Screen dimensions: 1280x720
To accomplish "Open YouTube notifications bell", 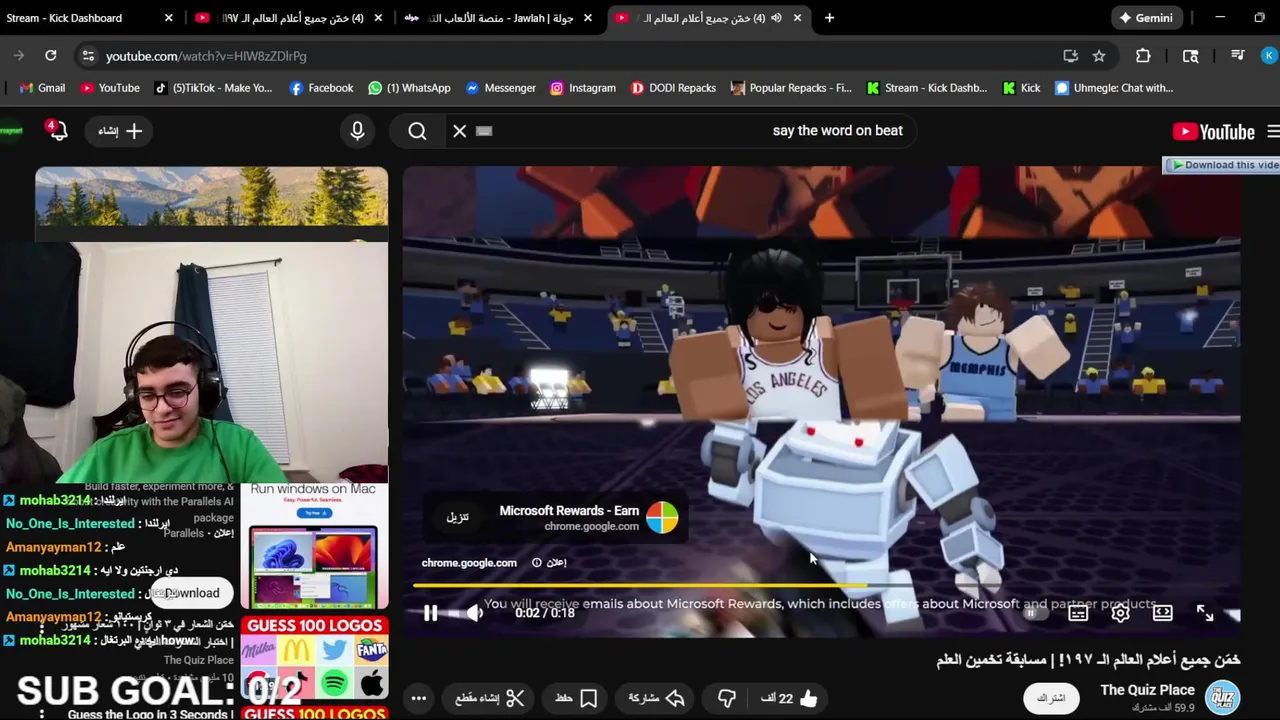I will 57,130.
